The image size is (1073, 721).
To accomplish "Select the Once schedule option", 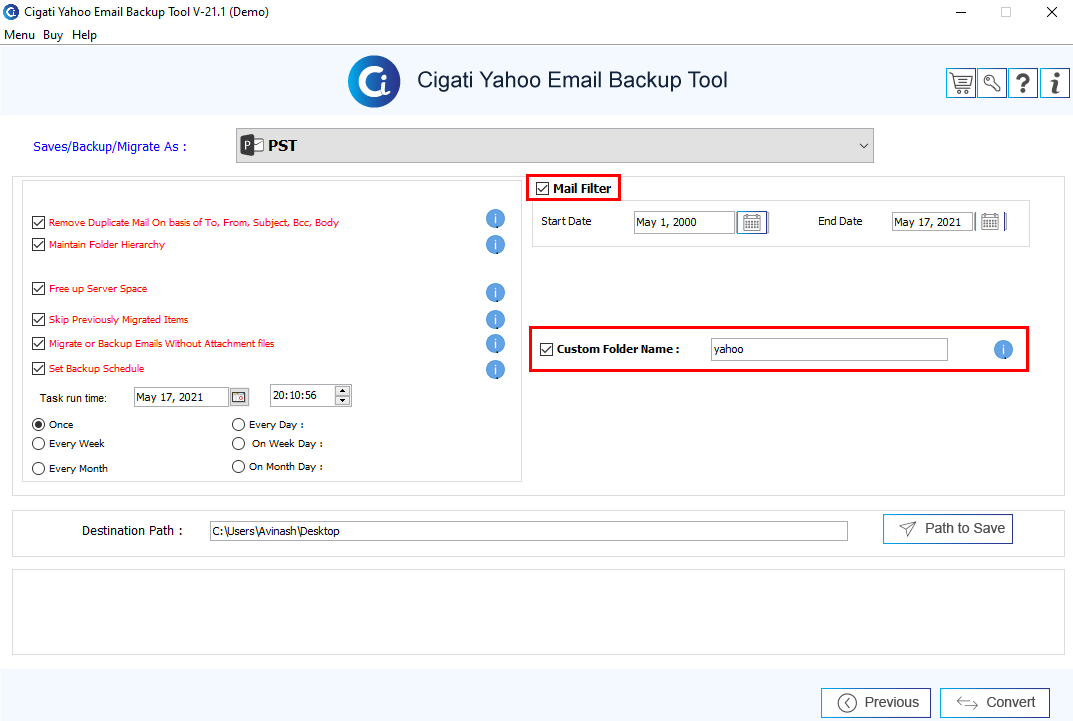I will point(38,425).
